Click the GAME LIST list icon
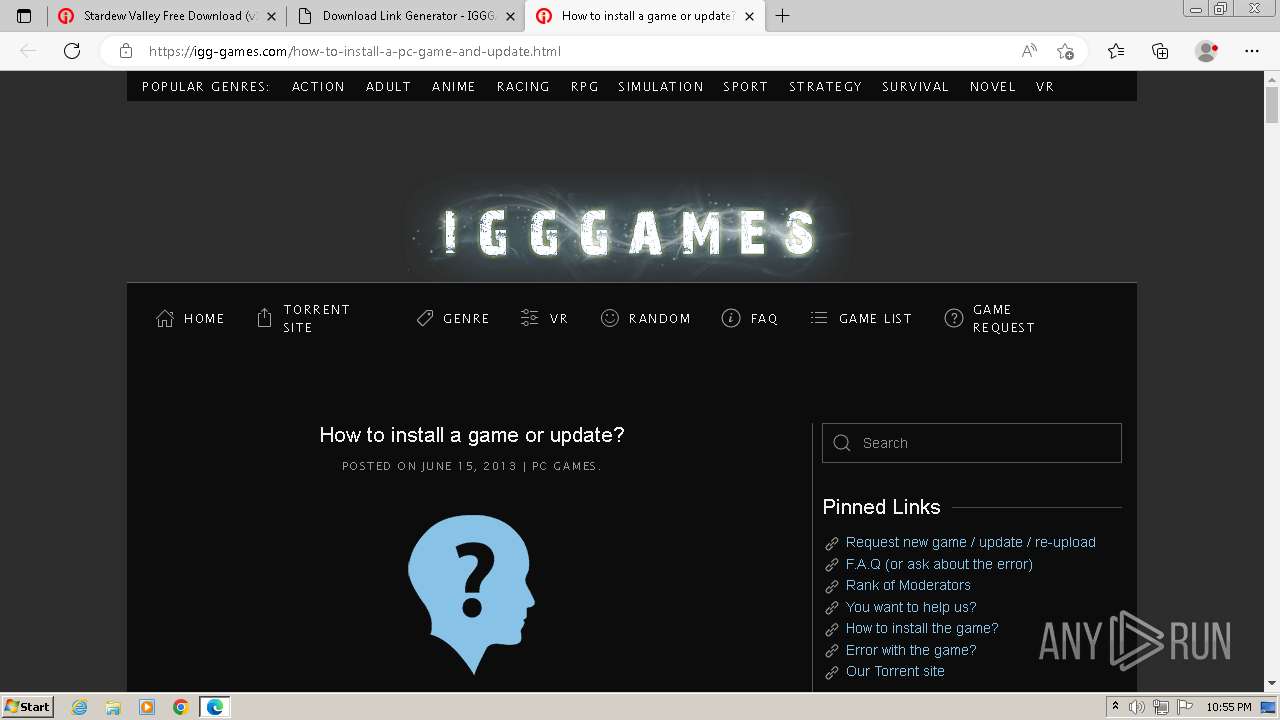 819,318
